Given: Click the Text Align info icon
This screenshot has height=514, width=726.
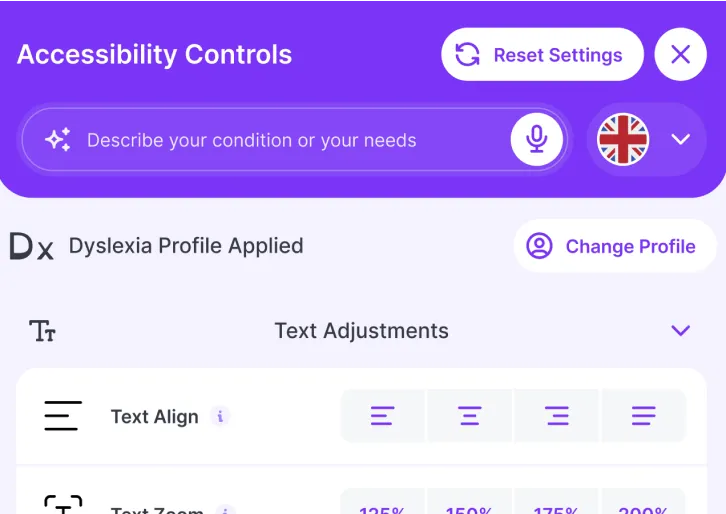Looking at the screenshot, I should pyautogui.click(x=222, y=416).
